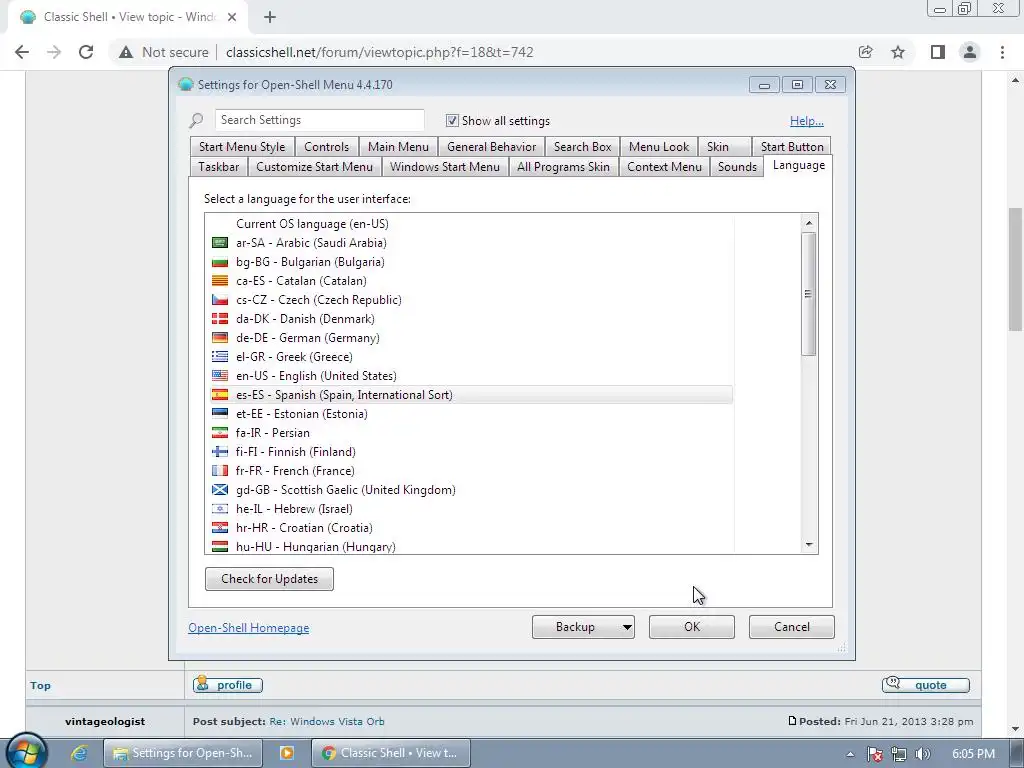This screenshot has height=768, width=1024.
Task: Select the Catalan flag icon
Action: coord(220,281)
